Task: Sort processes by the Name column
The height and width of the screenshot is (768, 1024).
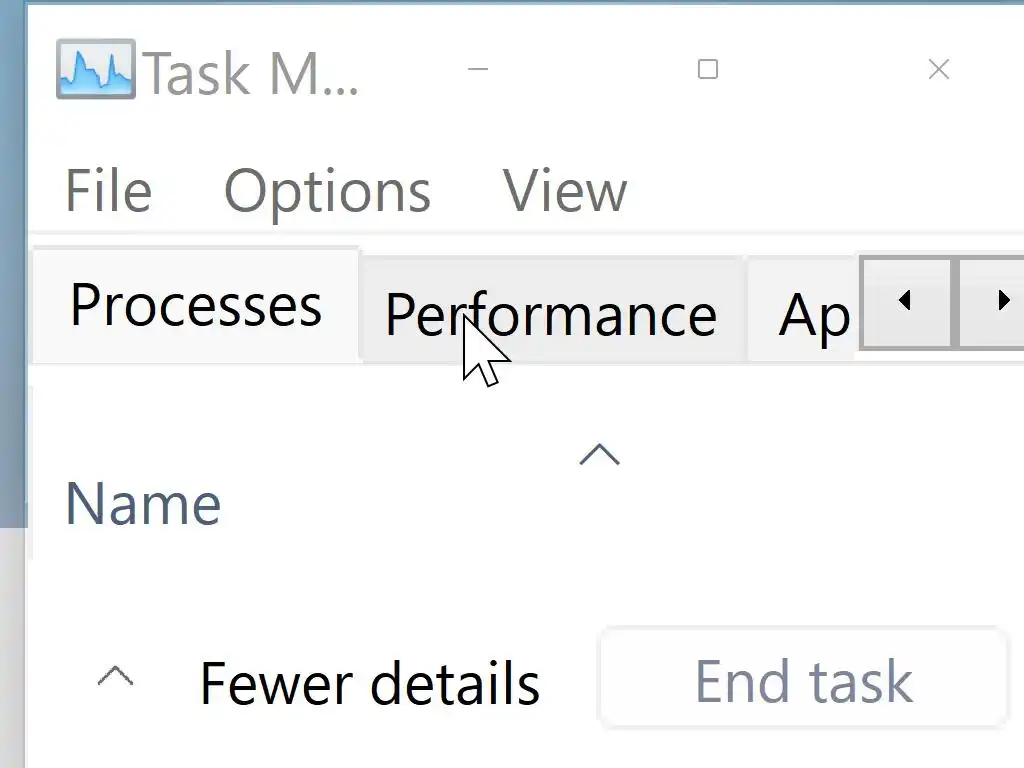Action: click(x=143, y=503)
